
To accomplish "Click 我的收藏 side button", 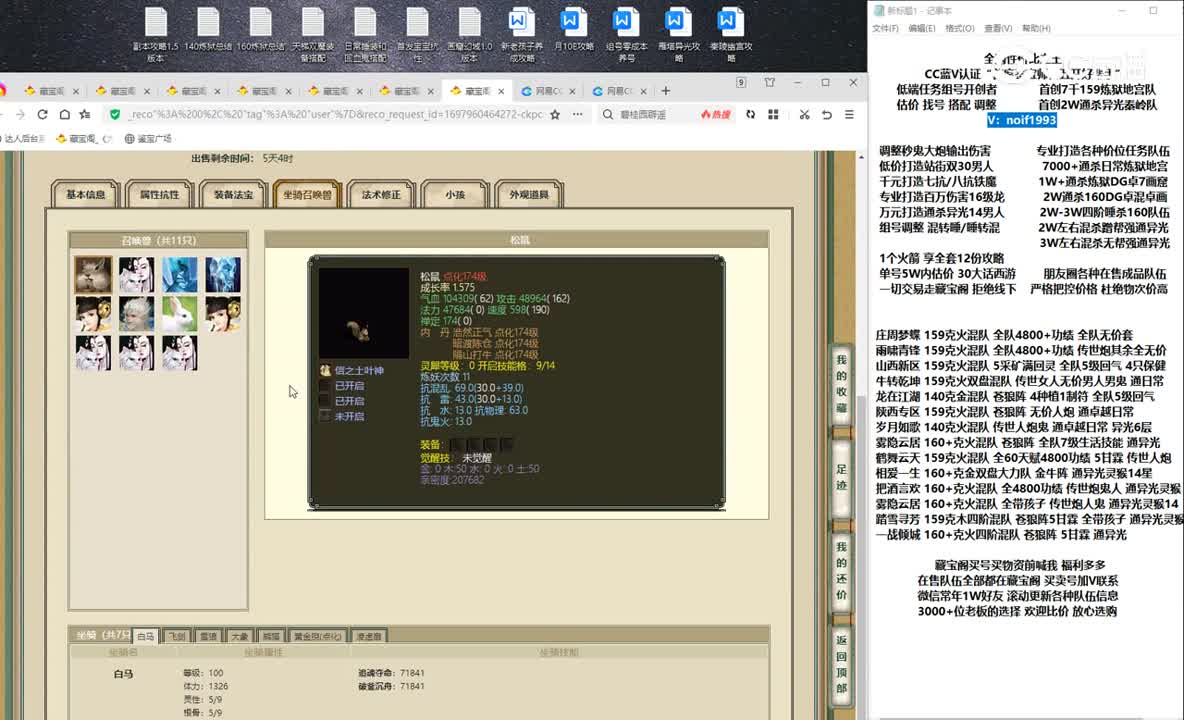I will click(841, 384).
